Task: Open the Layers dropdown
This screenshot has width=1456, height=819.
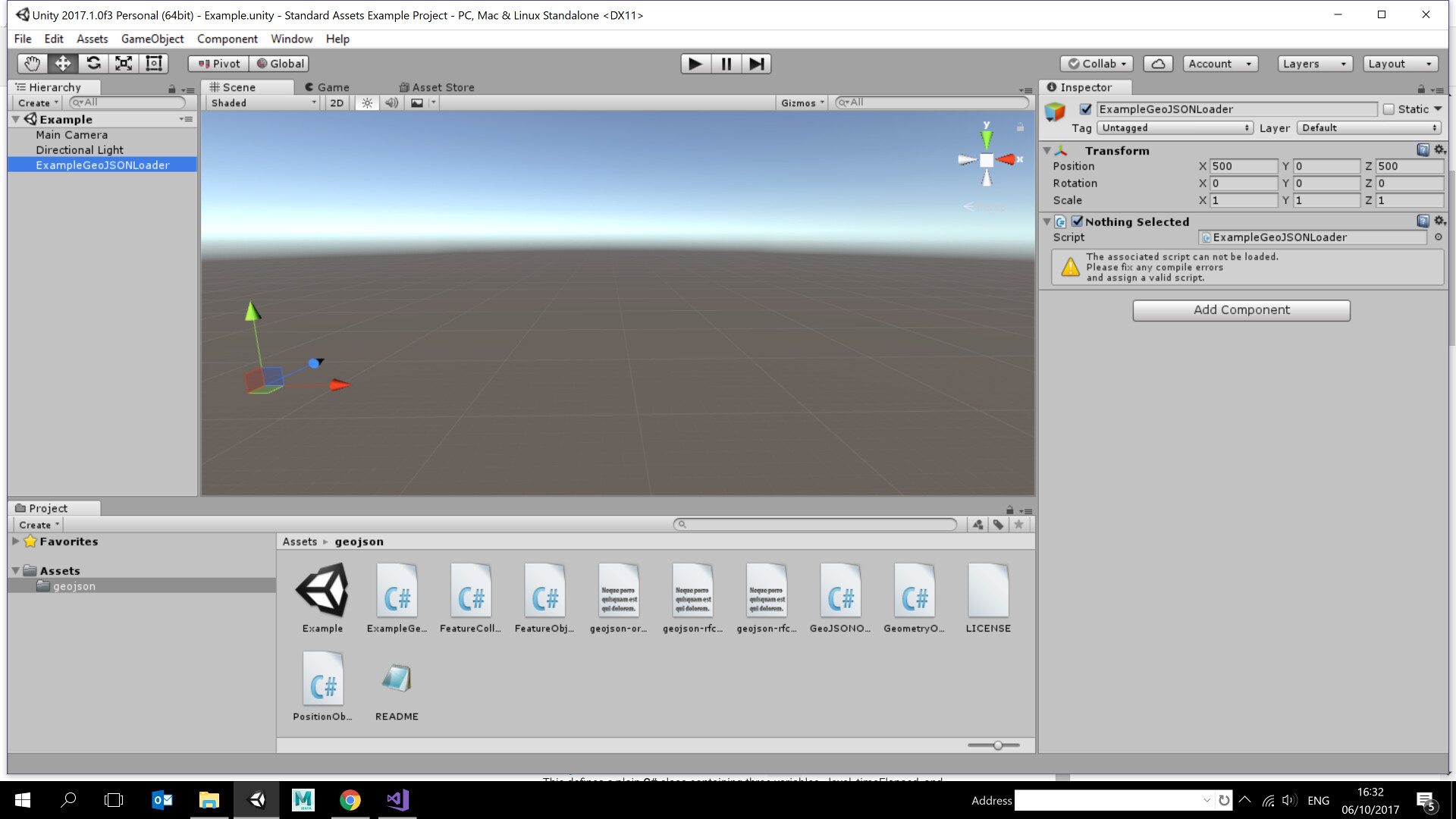Action: (1314, 64)
